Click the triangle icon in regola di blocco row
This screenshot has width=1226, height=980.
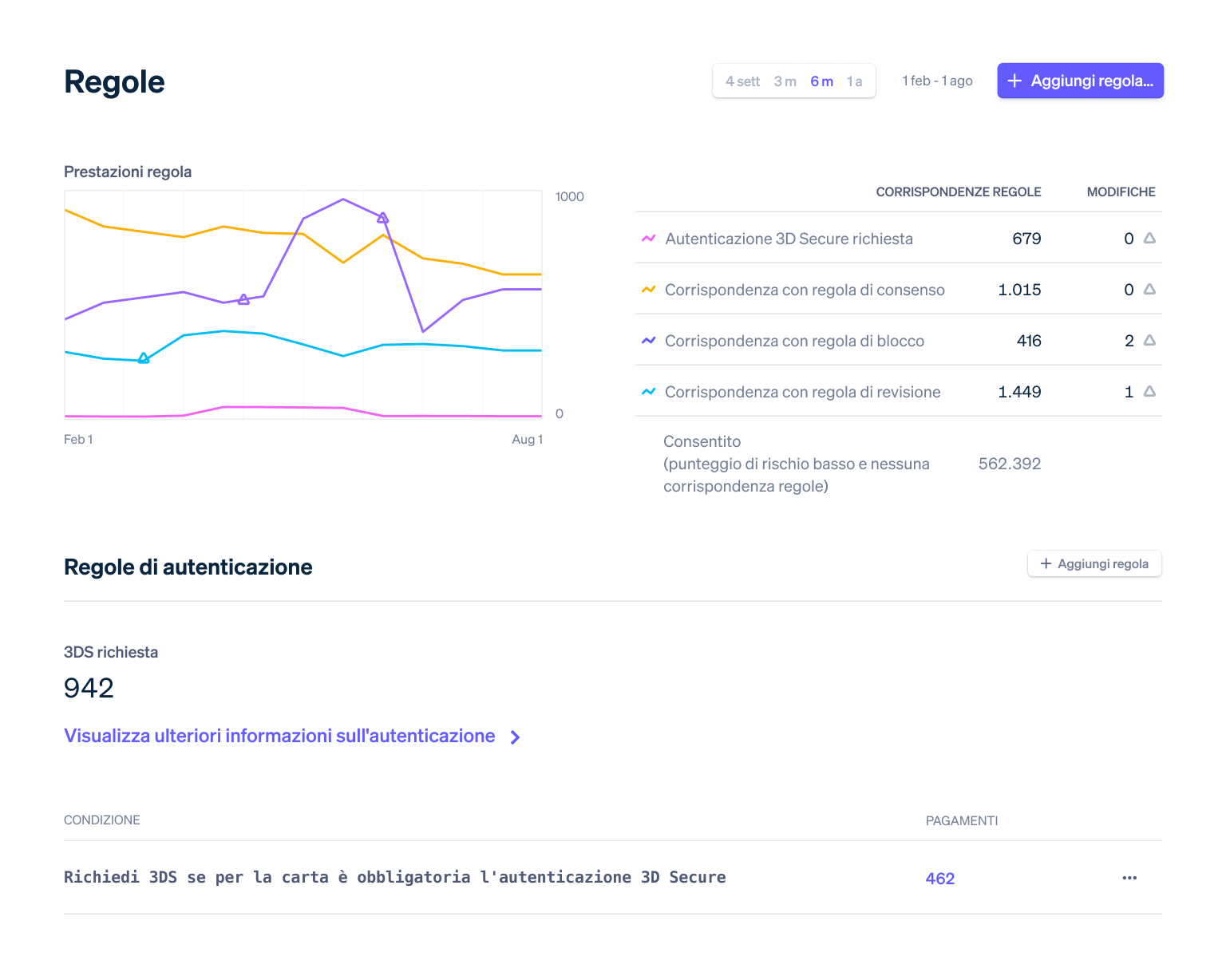click(1149, 340)
